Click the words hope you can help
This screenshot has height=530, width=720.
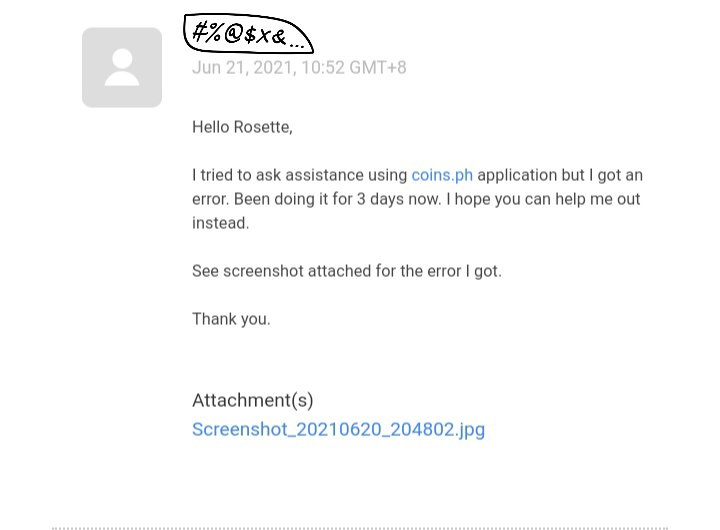pos(524,199)
